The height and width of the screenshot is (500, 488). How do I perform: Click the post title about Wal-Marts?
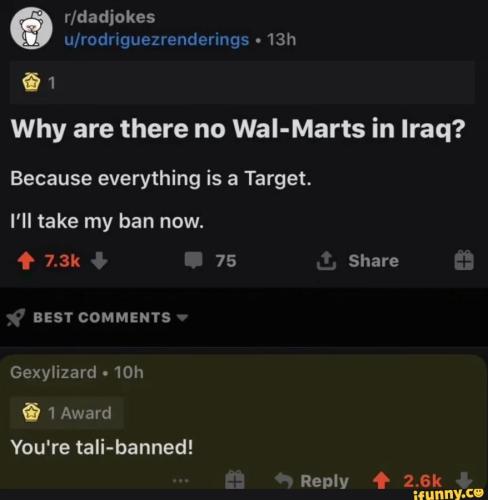click(x=238, y=129)
